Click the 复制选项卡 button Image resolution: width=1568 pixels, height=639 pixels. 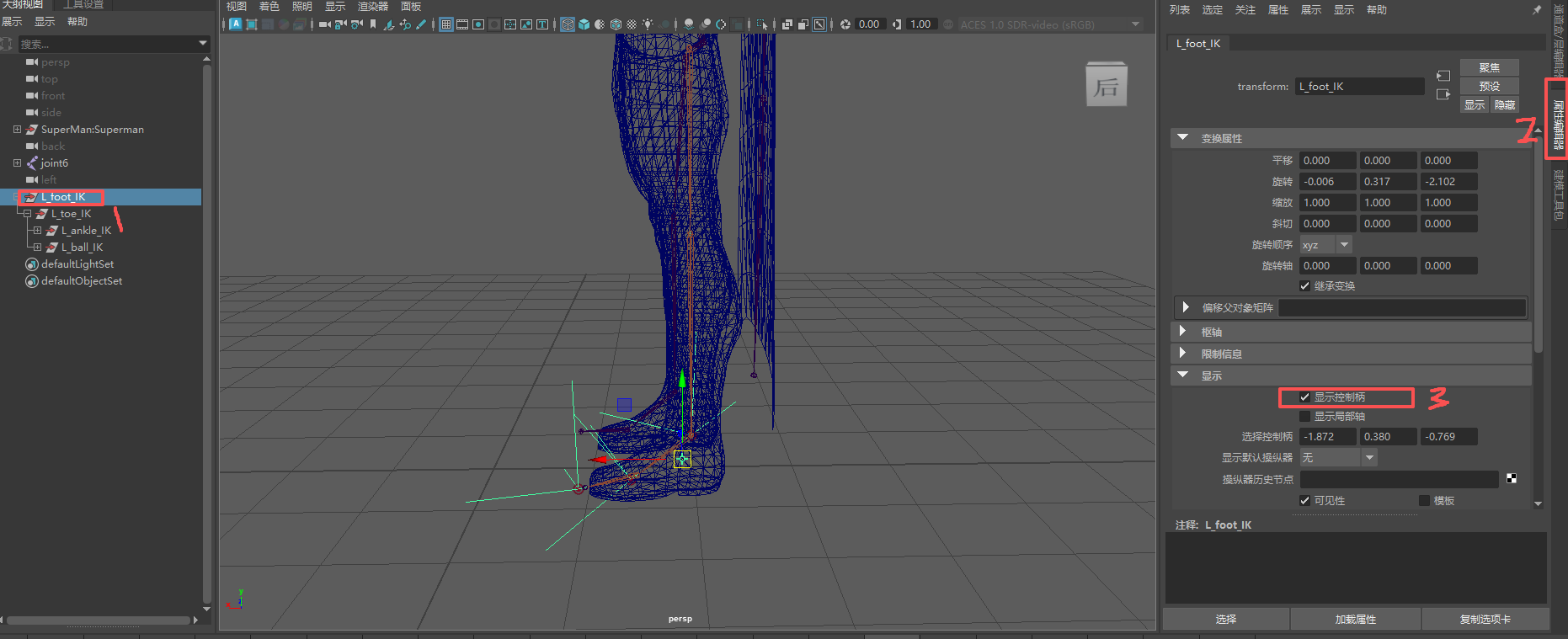(1485, 619)
